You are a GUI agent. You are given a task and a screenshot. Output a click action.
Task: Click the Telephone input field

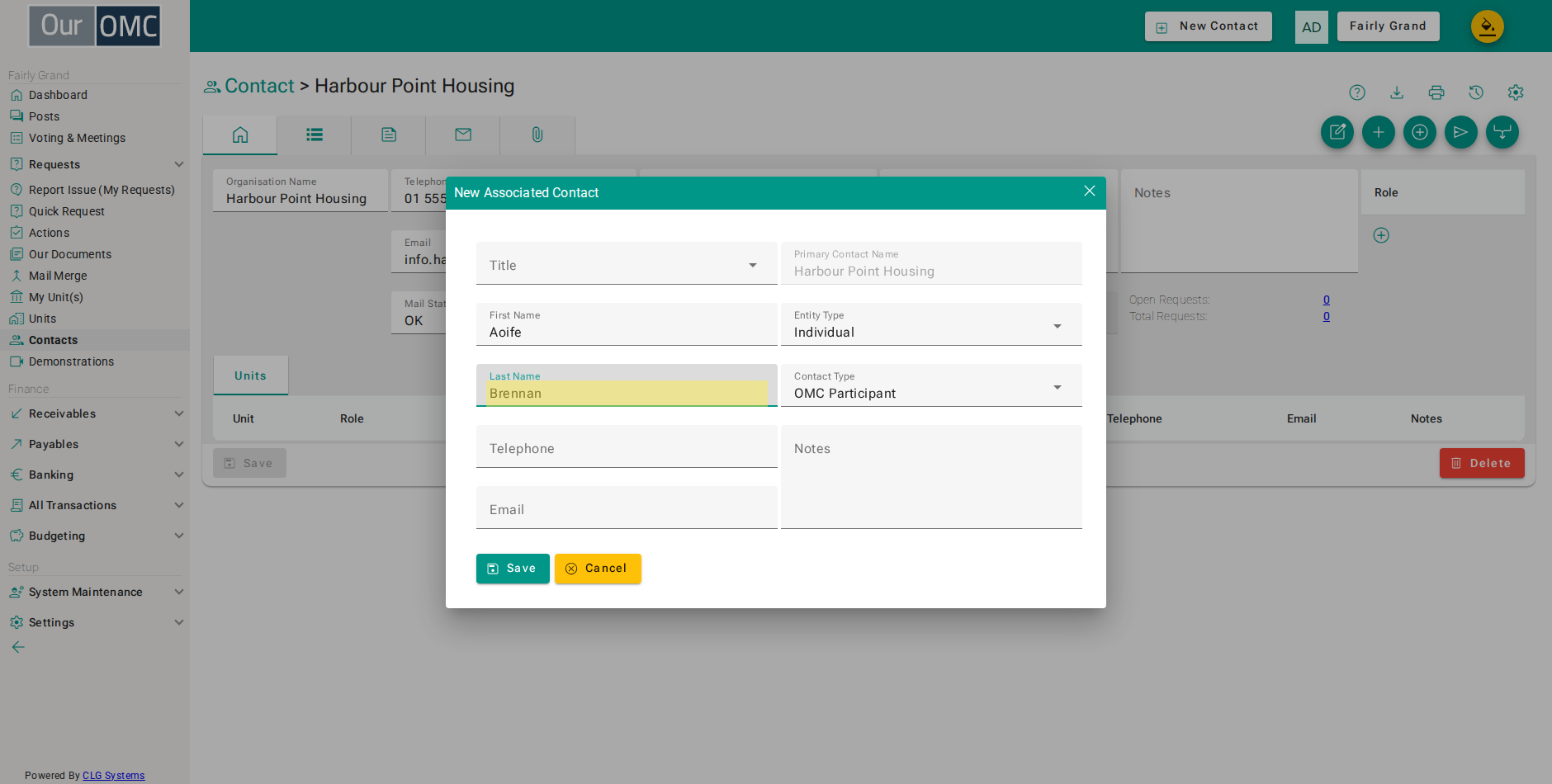pos(627,446)
